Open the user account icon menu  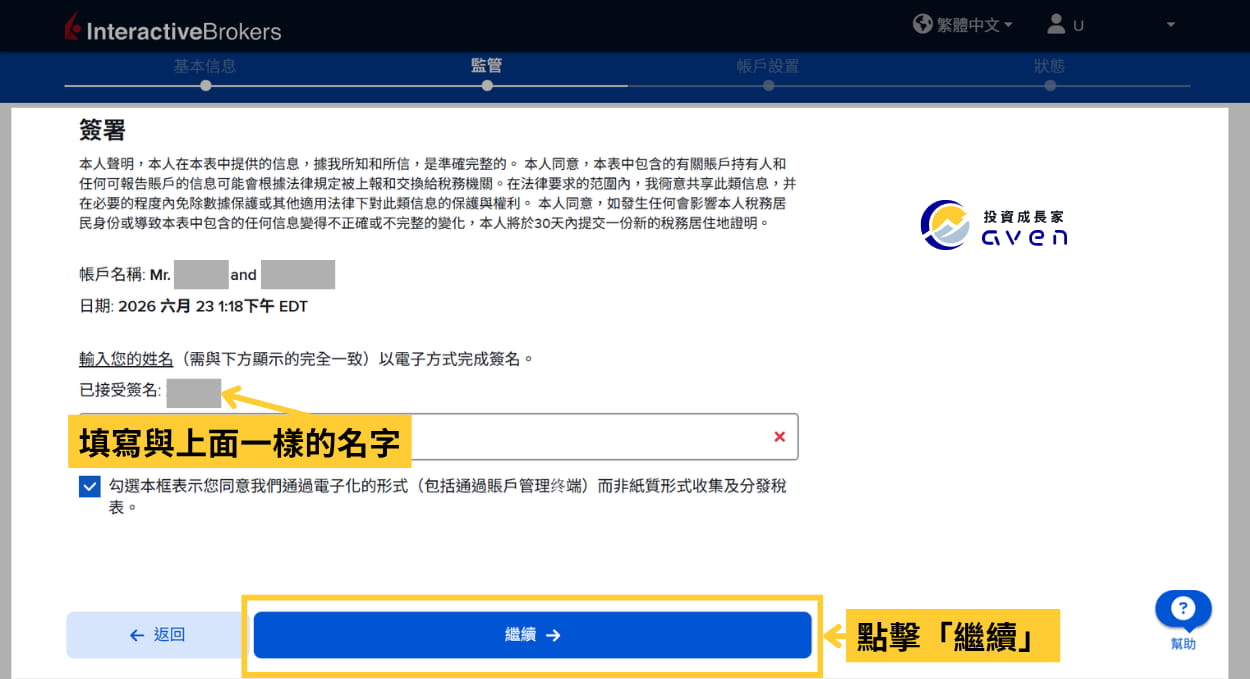[x=1056, y=25]
